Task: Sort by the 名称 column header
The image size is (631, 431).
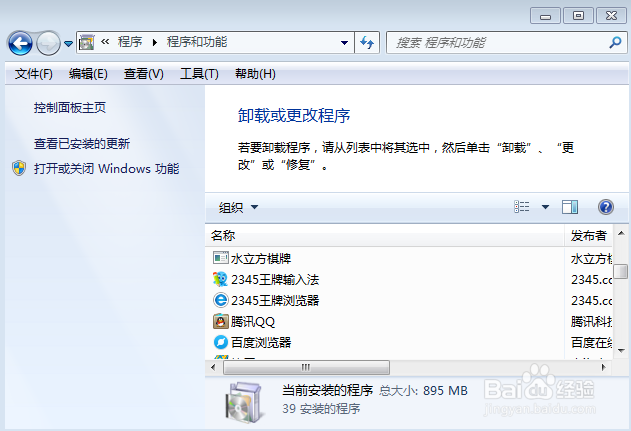Action: click(384, 236)
